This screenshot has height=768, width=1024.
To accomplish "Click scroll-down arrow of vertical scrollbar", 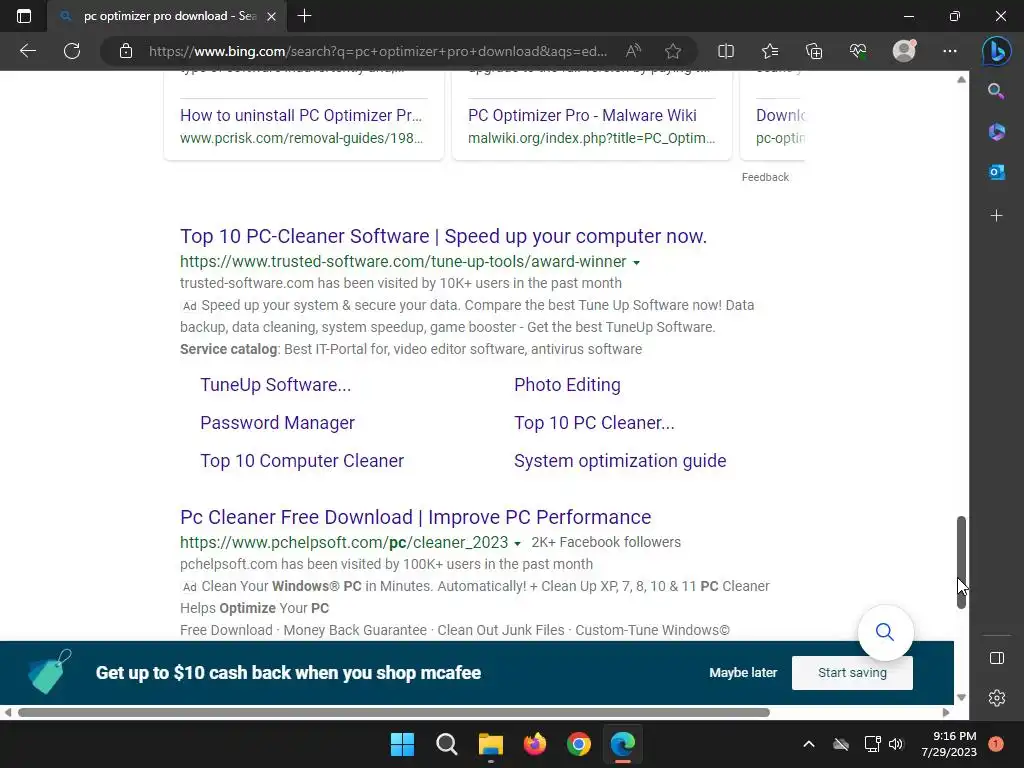I will [x=961, y=697].
